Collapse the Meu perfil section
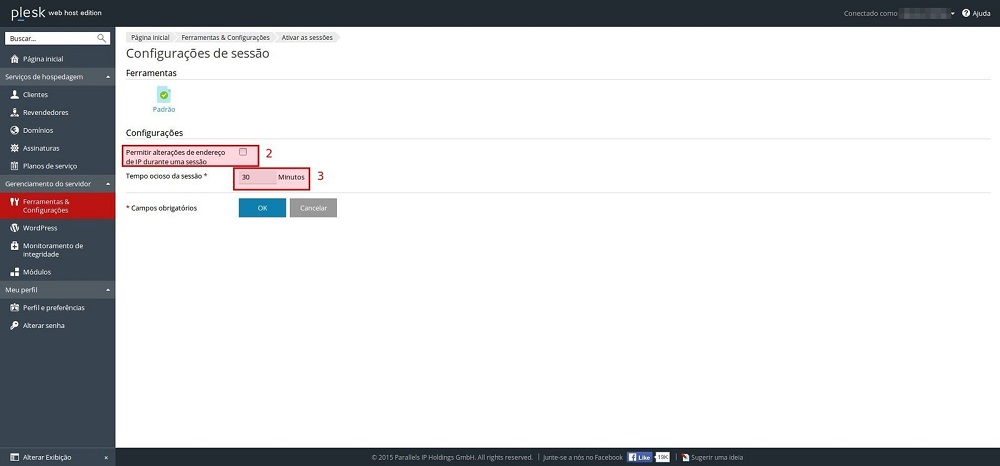Viewport: 1000px width, 466px height. point(108,290)
